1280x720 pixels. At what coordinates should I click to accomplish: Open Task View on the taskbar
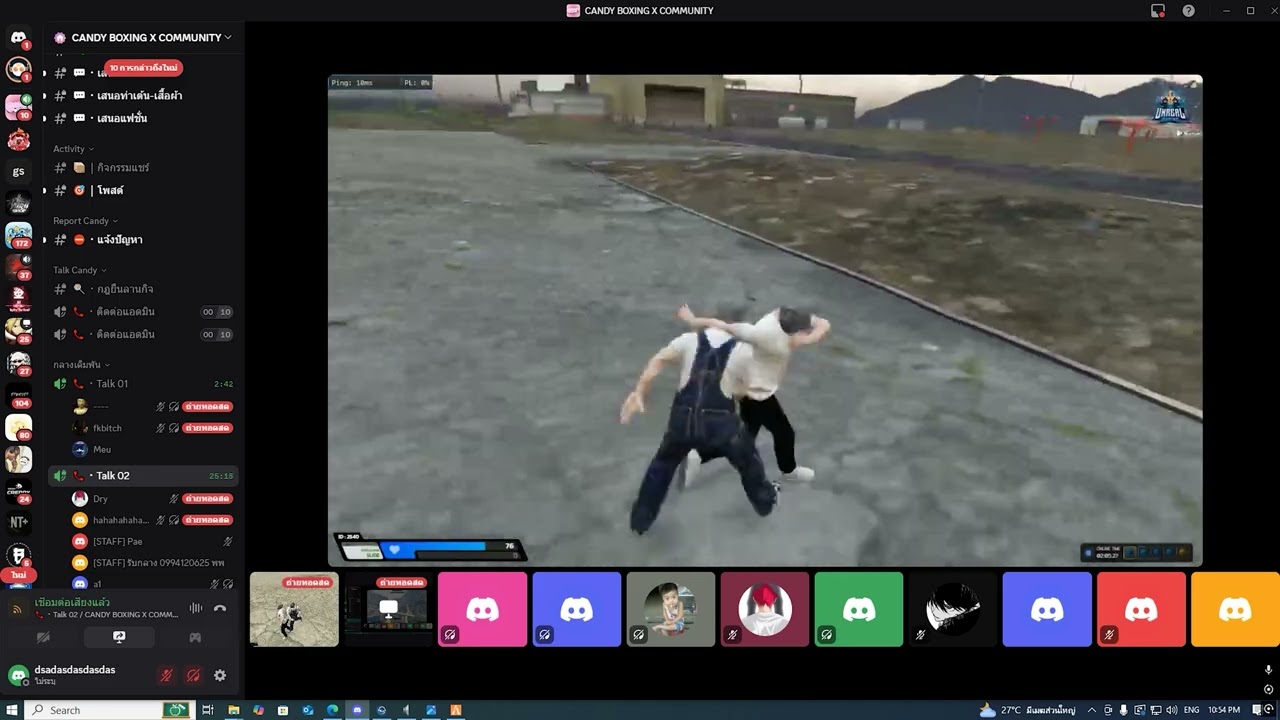(208, 710)
